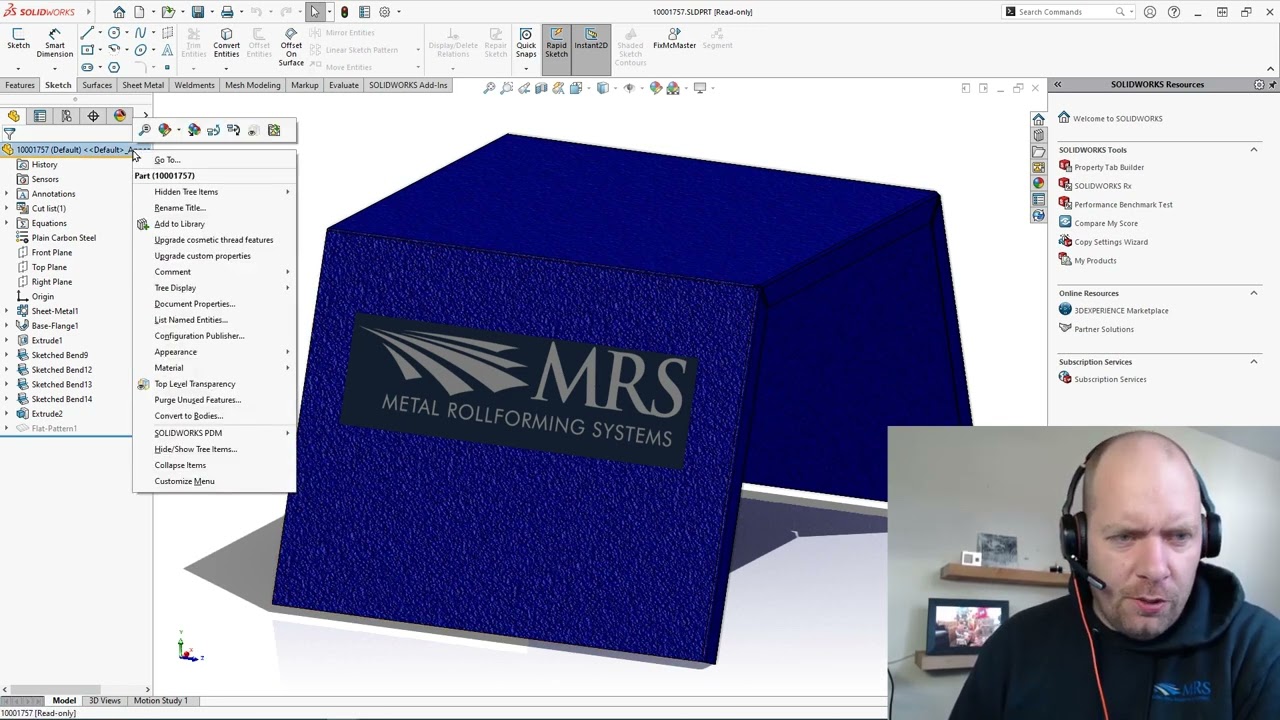Image resolution: width=1280 pixels, height=720 pixels.
Task: Switch to the Sheet Metal tab
Action: tap(143, 85)
